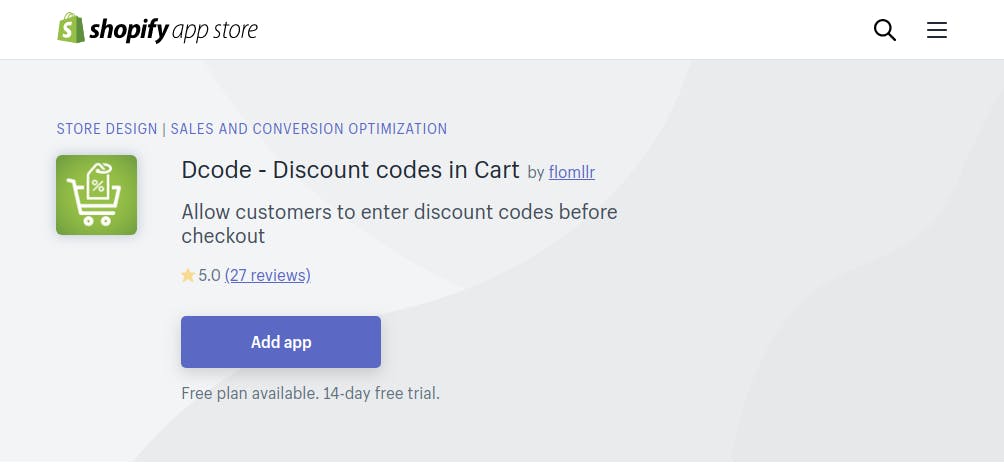
Task: View the 27 reviews
Action: tap(267, 275)
